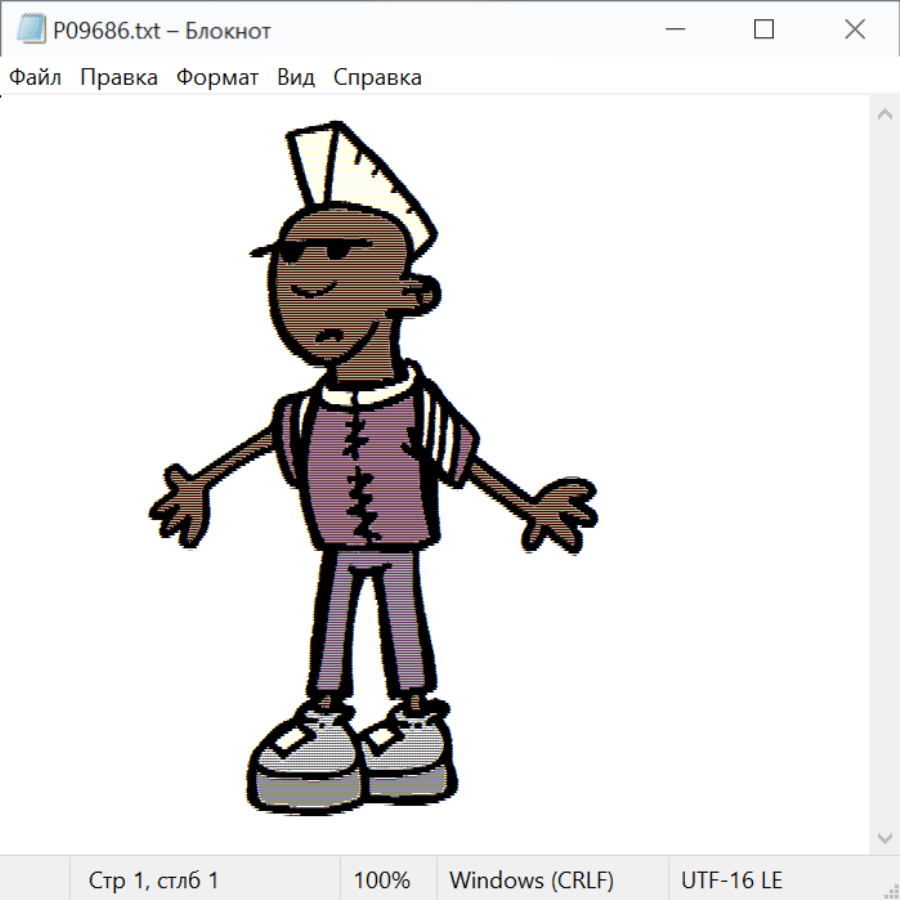The image size is (900, 900).
Task: Minimize the Блокнот window
Action: click(x=673, y=30)
